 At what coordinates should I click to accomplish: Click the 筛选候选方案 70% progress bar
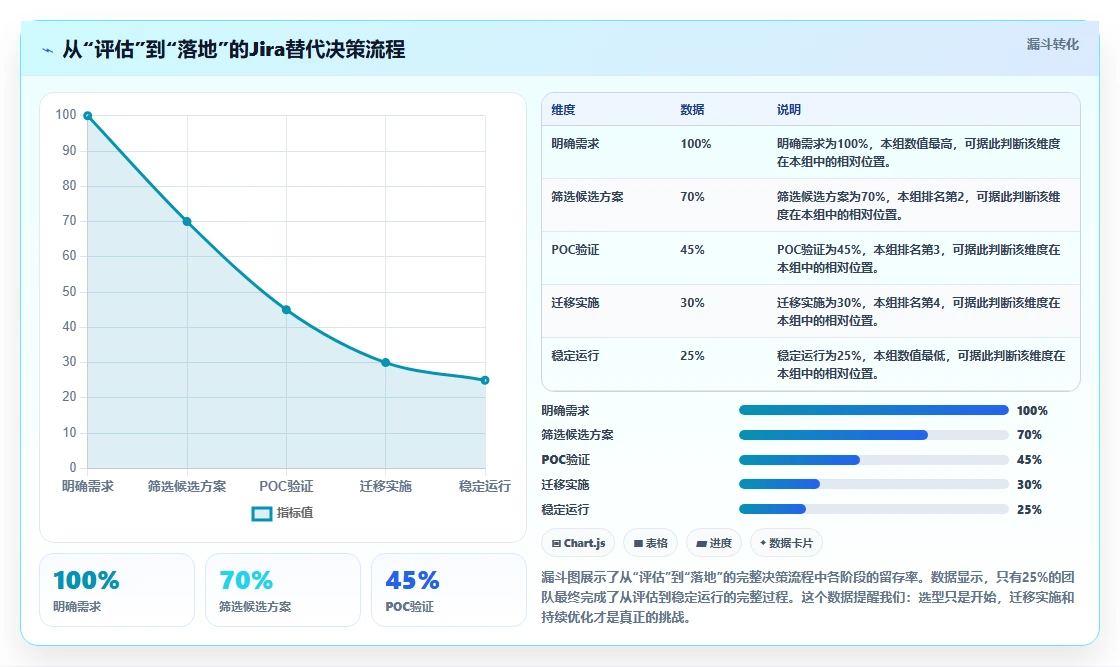click(874, 435)
